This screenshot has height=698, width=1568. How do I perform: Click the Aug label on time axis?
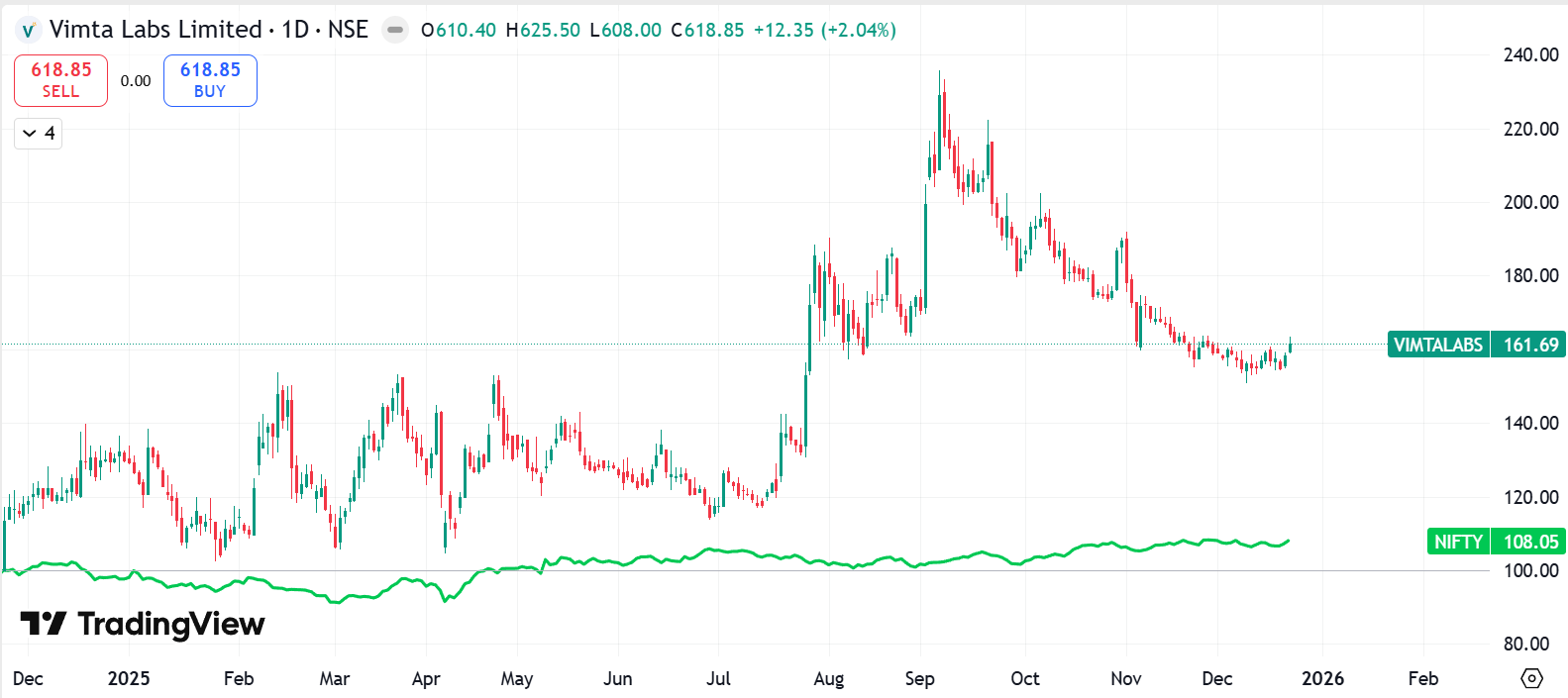point(828,678)
